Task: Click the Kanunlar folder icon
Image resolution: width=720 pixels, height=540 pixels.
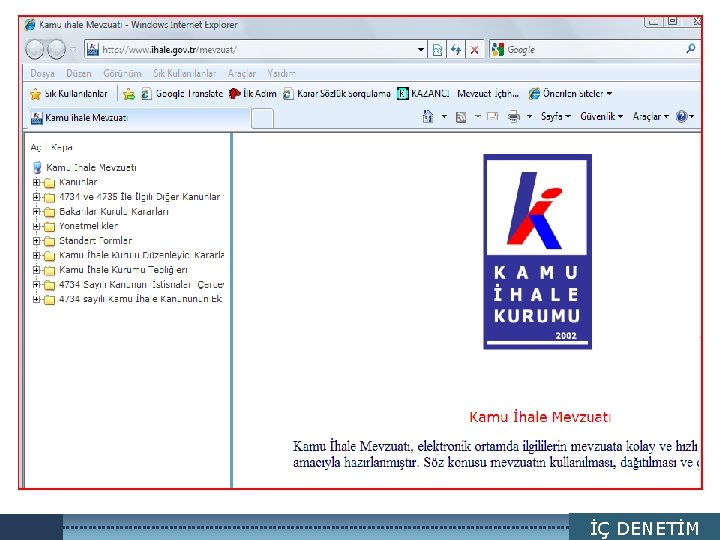Action: (x=49, y=183)
